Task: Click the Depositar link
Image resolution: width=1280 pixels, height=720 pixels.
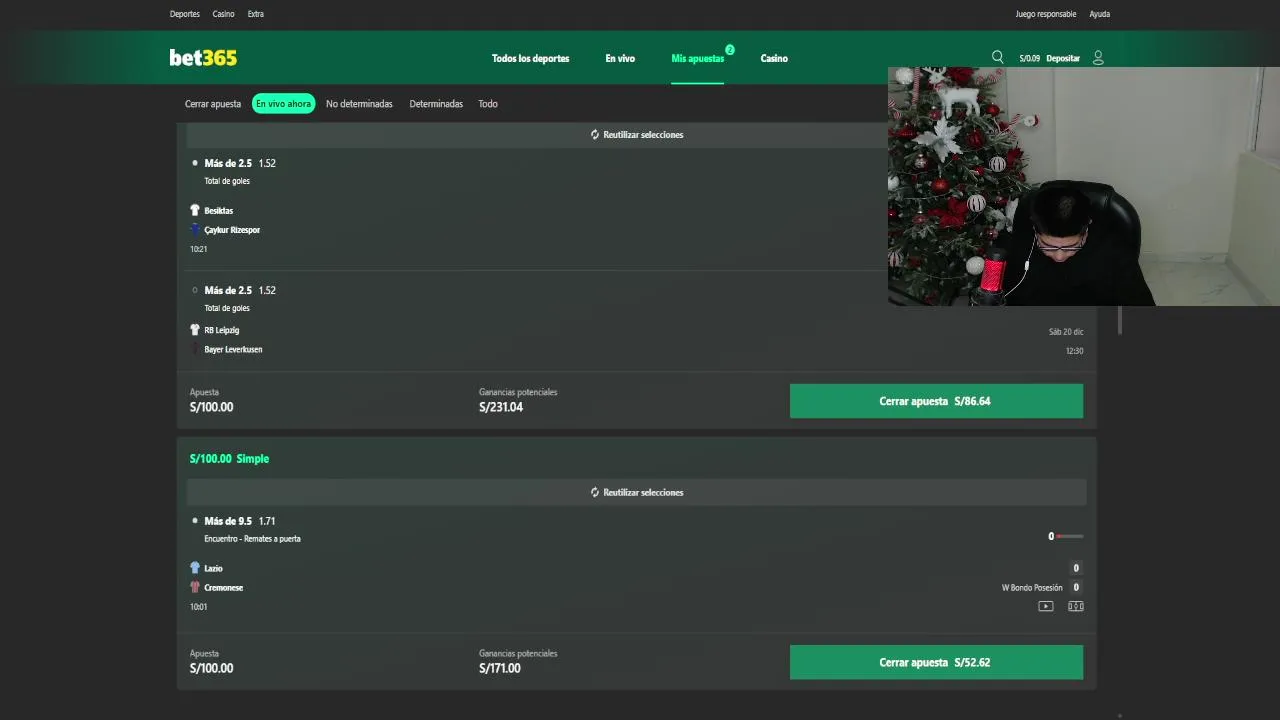Action: (1063, 59)
